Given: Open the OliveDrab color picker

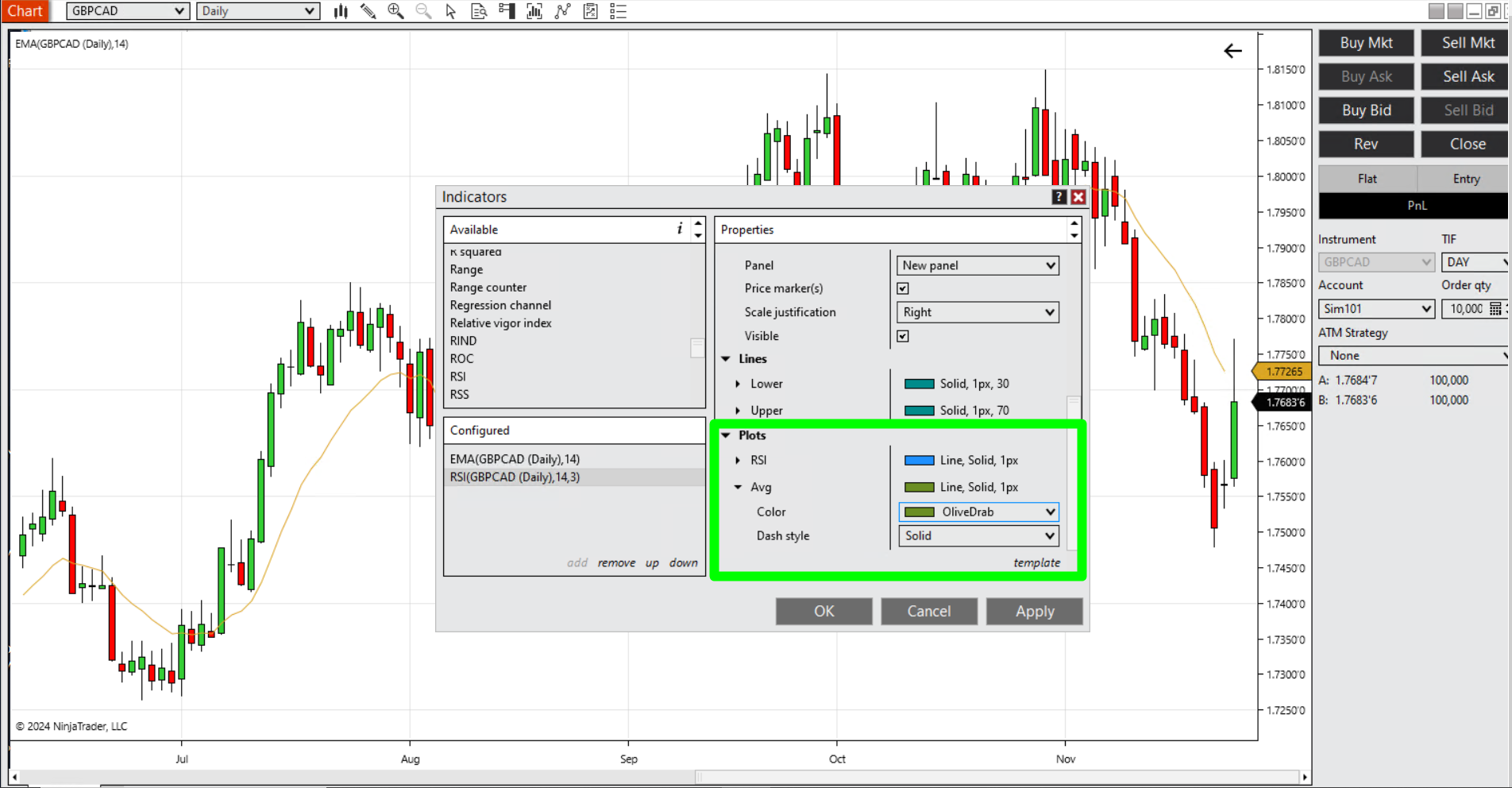Looking at the screenshot, I should (x=978, y=512).
